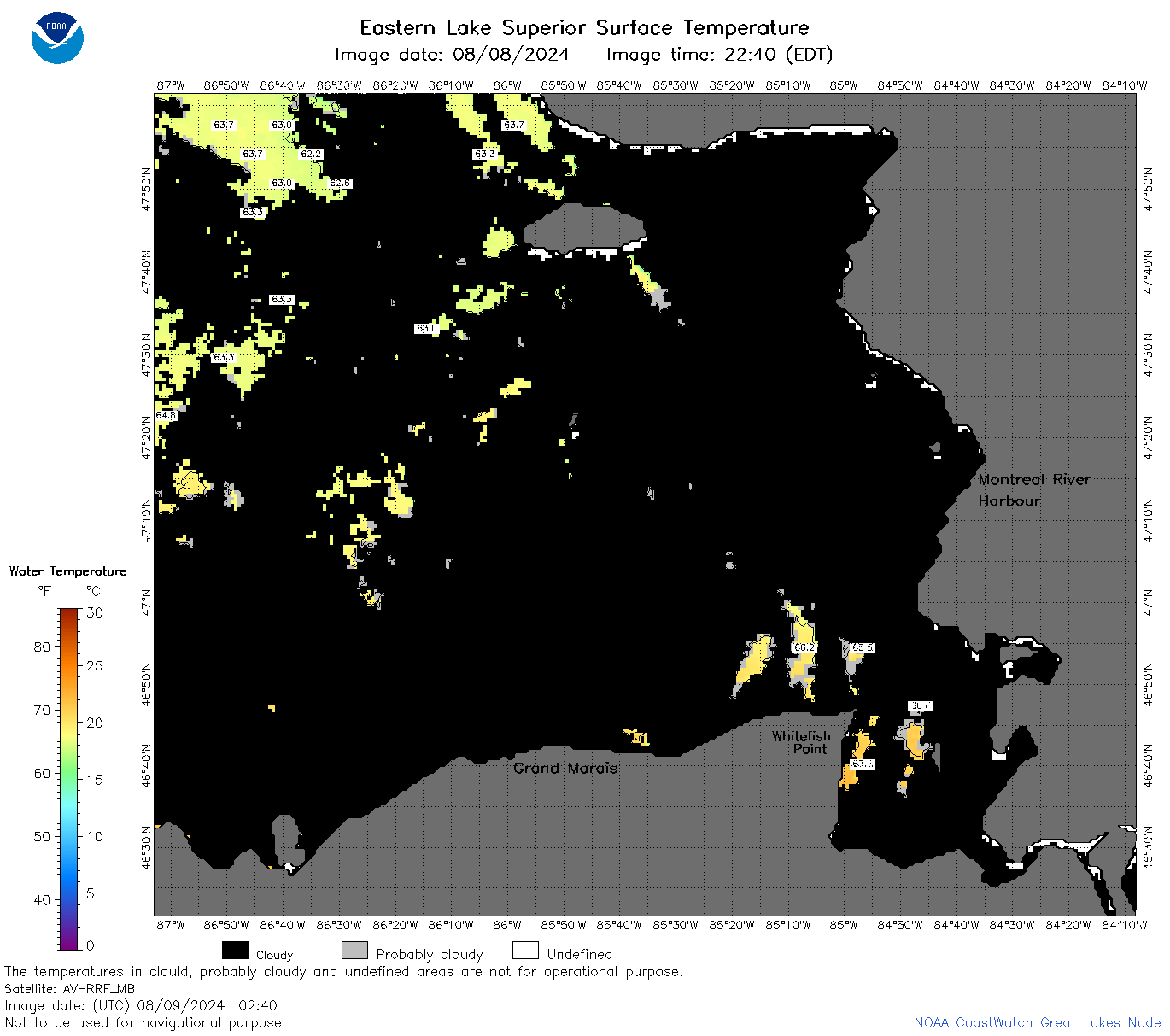Image resolution: width=1170 pixels, height=1036 pixels.
Task: Click the 30 tick on the Celsius scale
Action: [x=95, y=612]
